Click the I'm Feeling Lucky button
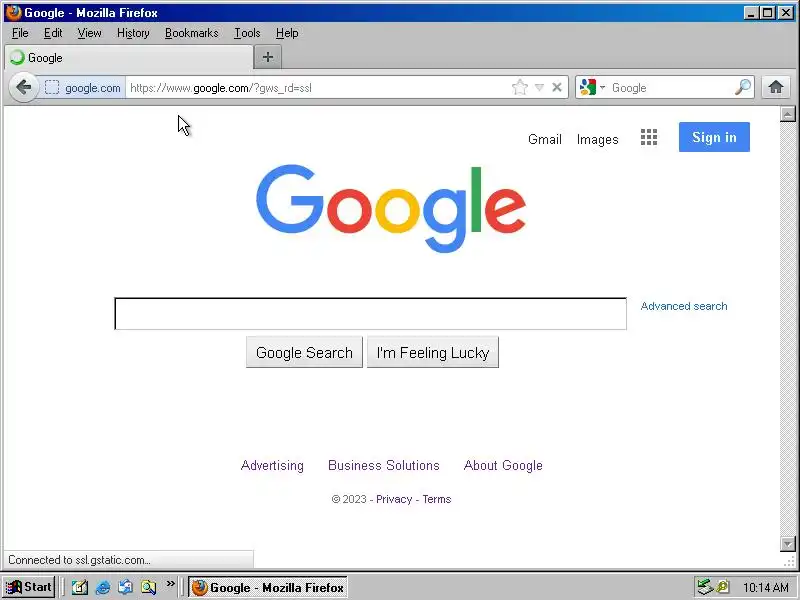Screen dimensions: 800x600 [433, 352]
